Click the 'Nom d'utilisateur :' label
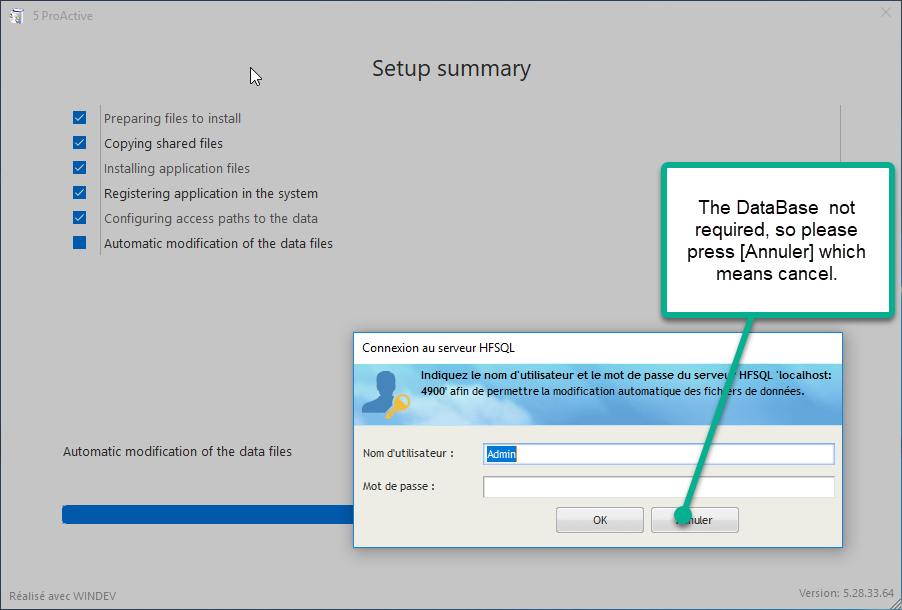 point(408,453)
